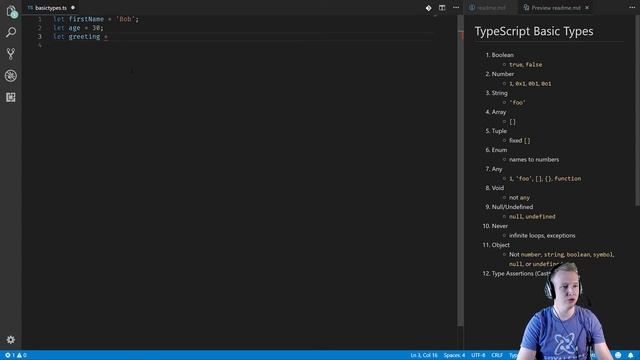Click '8. Void' in the preview list
This screenshot has width=640, height=360.
click(494, 188)
